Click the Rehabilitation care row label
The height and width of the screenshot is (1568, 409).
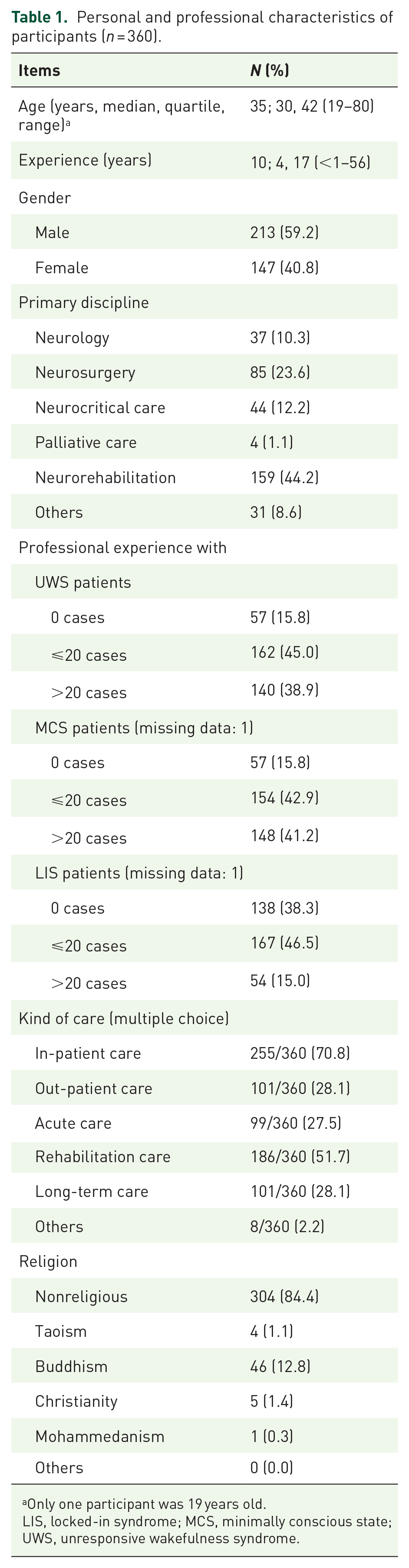click(103, 1157)
